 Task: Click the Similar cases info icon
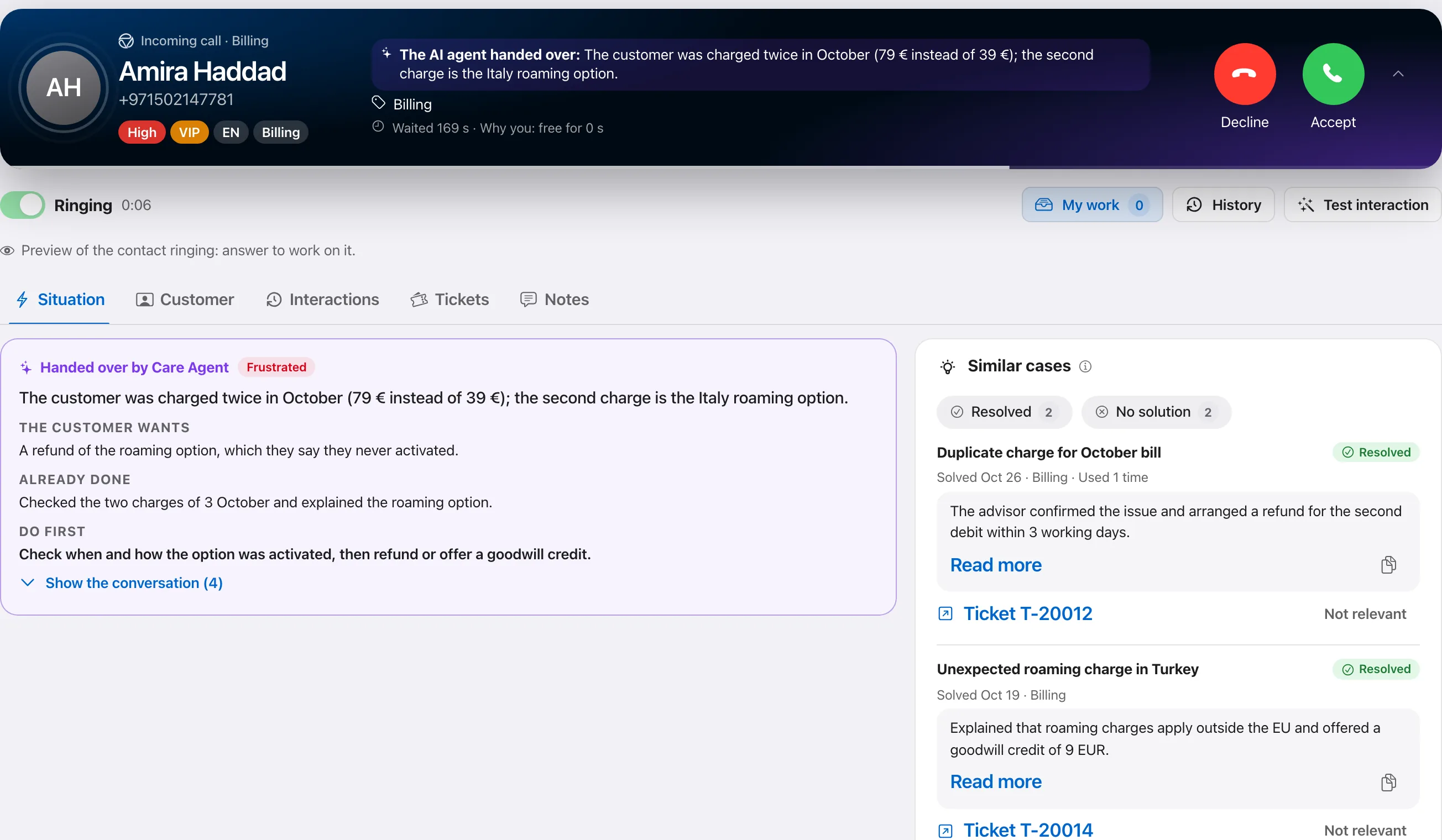click(1085, 366)
